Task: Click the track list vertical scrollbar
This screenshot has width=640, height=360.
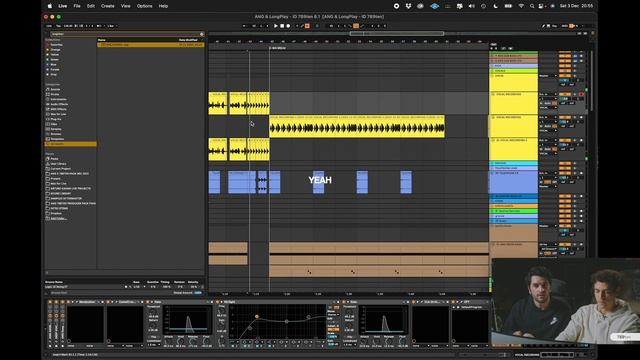Action: point(591,82)
